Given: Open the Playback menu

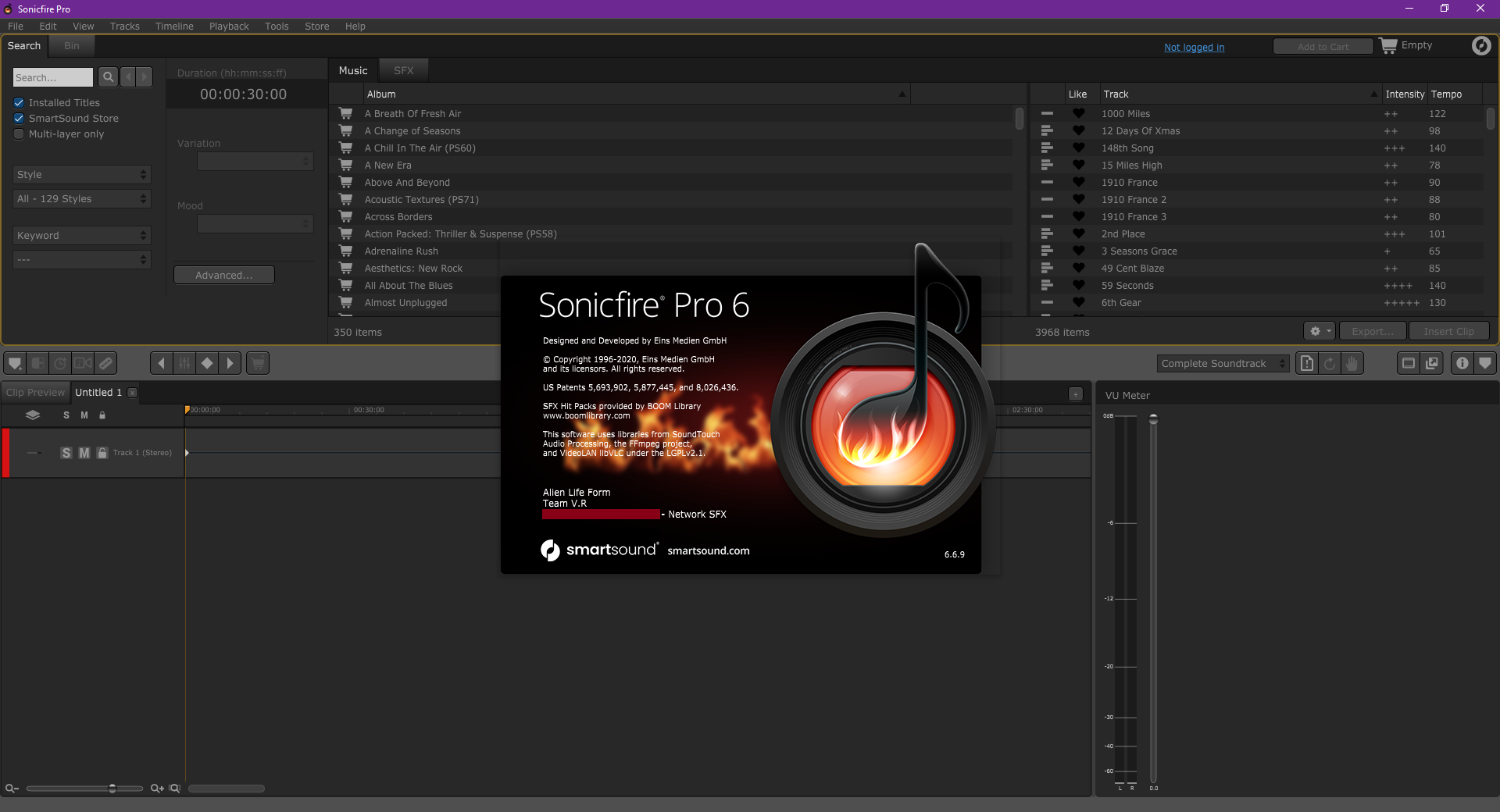Looking at the screenshot, I should click(x=229, y=26).
